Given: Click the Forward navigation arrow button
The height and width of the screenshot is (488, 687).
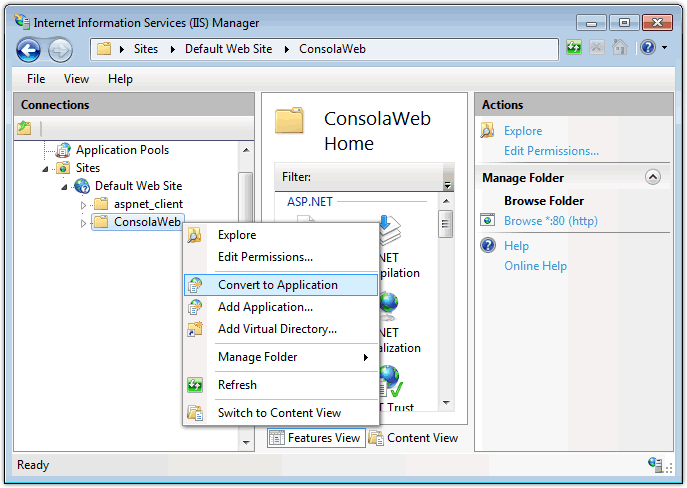Looking at the screenshot, I should 60,50.
